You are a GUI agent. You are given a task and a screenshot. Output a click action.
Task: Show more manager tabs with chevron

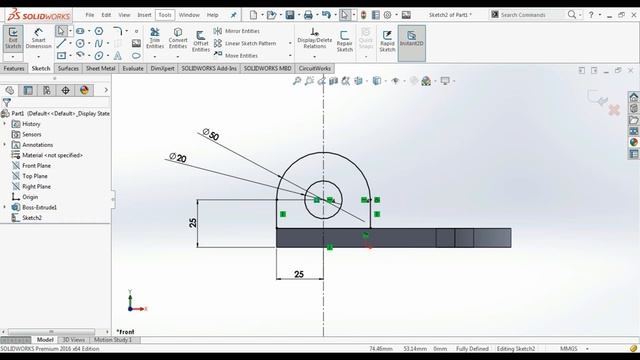tap(106, 90)
